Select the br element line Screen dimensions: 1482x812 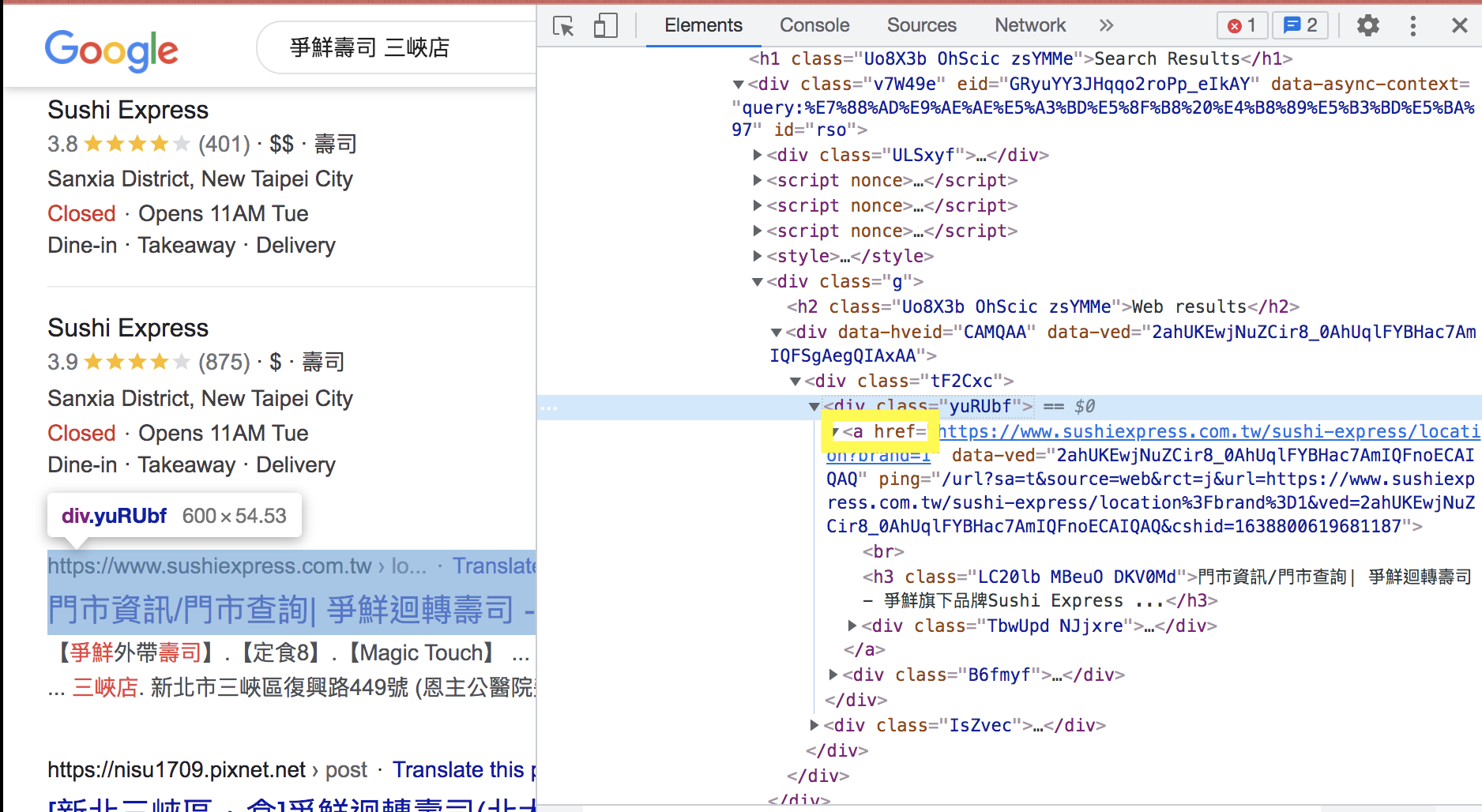coord(883,552)
